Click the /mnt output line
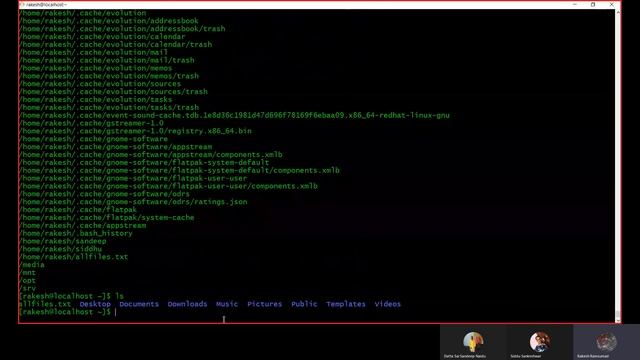 click(27, 273)
